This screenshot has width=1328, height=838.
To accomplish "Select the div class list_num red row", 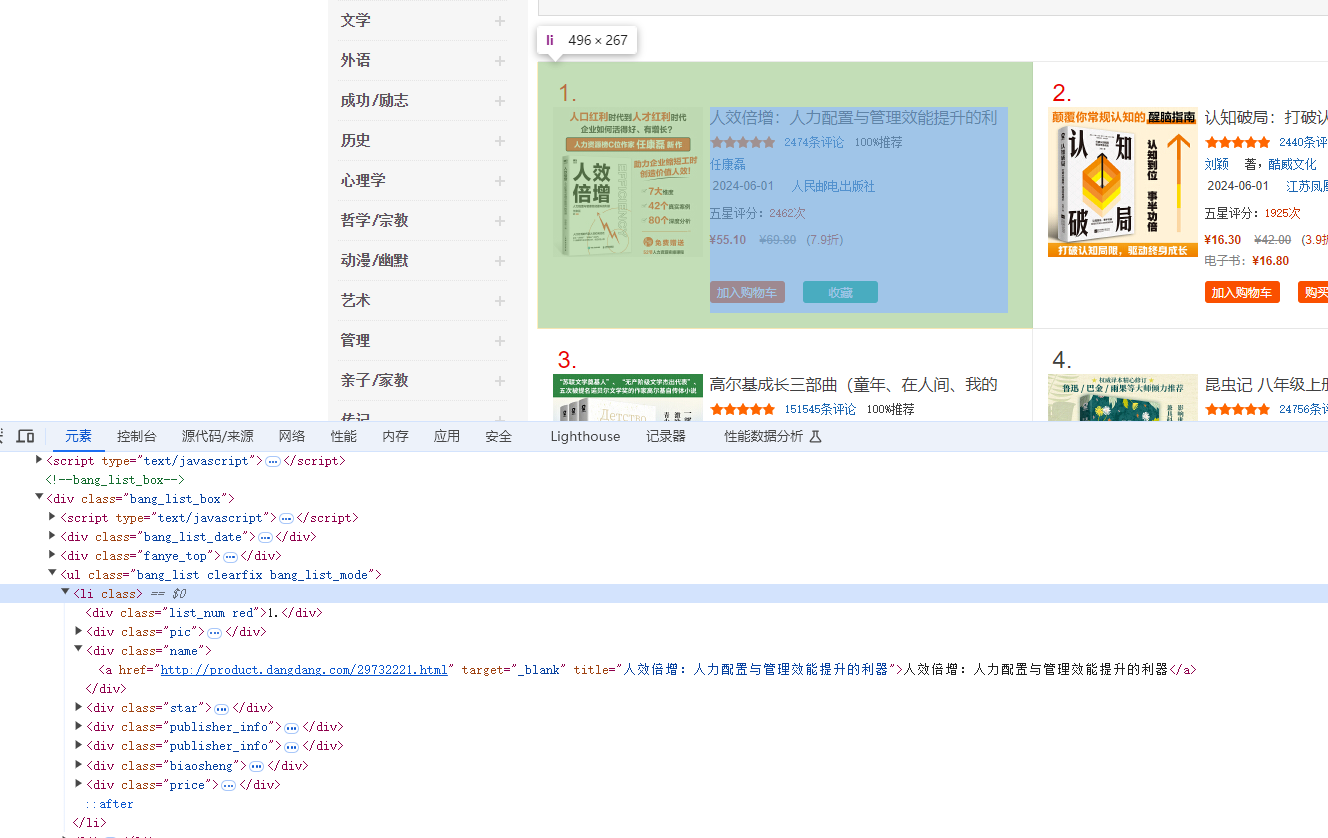I will 664,613.
